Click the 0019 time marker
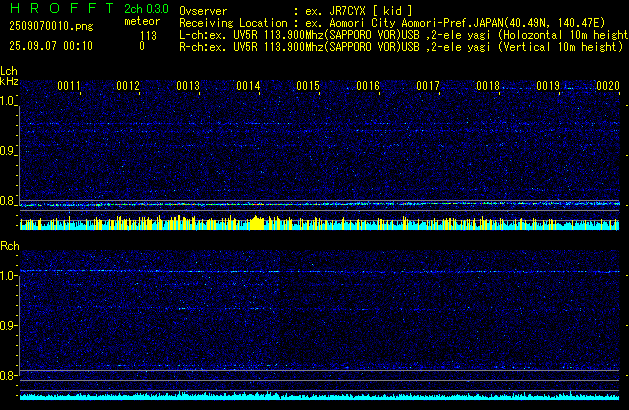Image resolution: width=629 pixels, height=410 pixels. 548,86
